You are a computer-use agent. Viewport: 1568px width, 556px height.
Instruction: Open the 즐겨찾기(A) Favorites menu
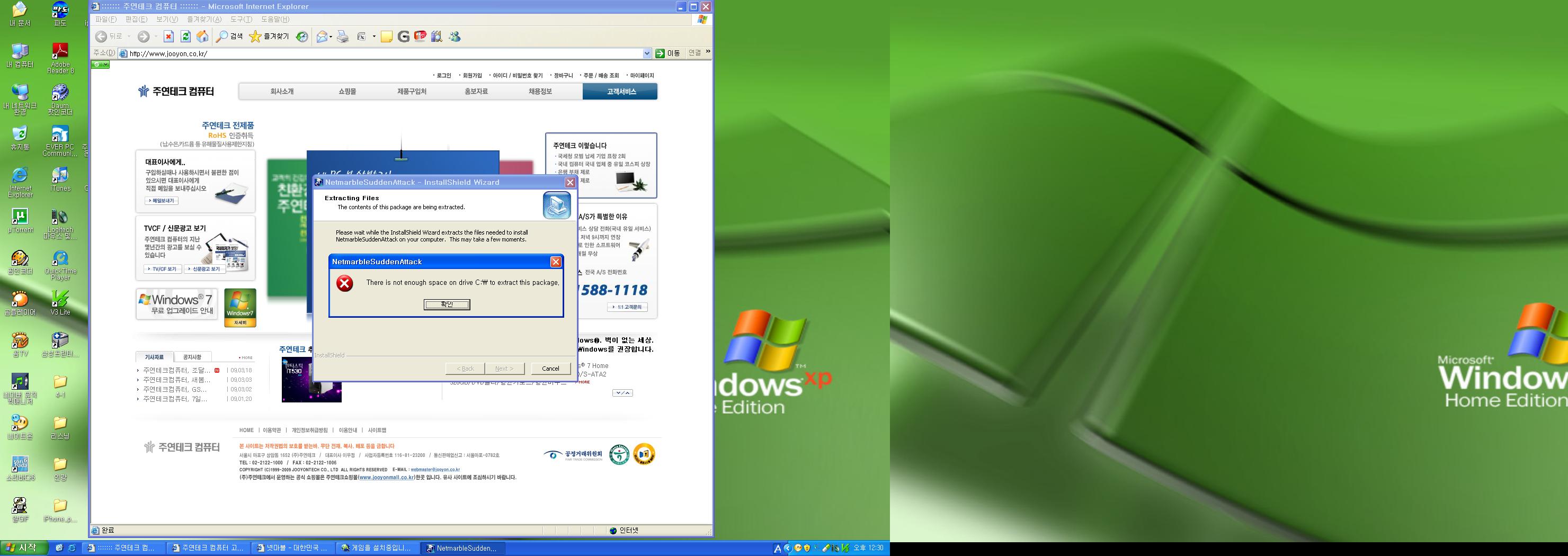(204, 20)
